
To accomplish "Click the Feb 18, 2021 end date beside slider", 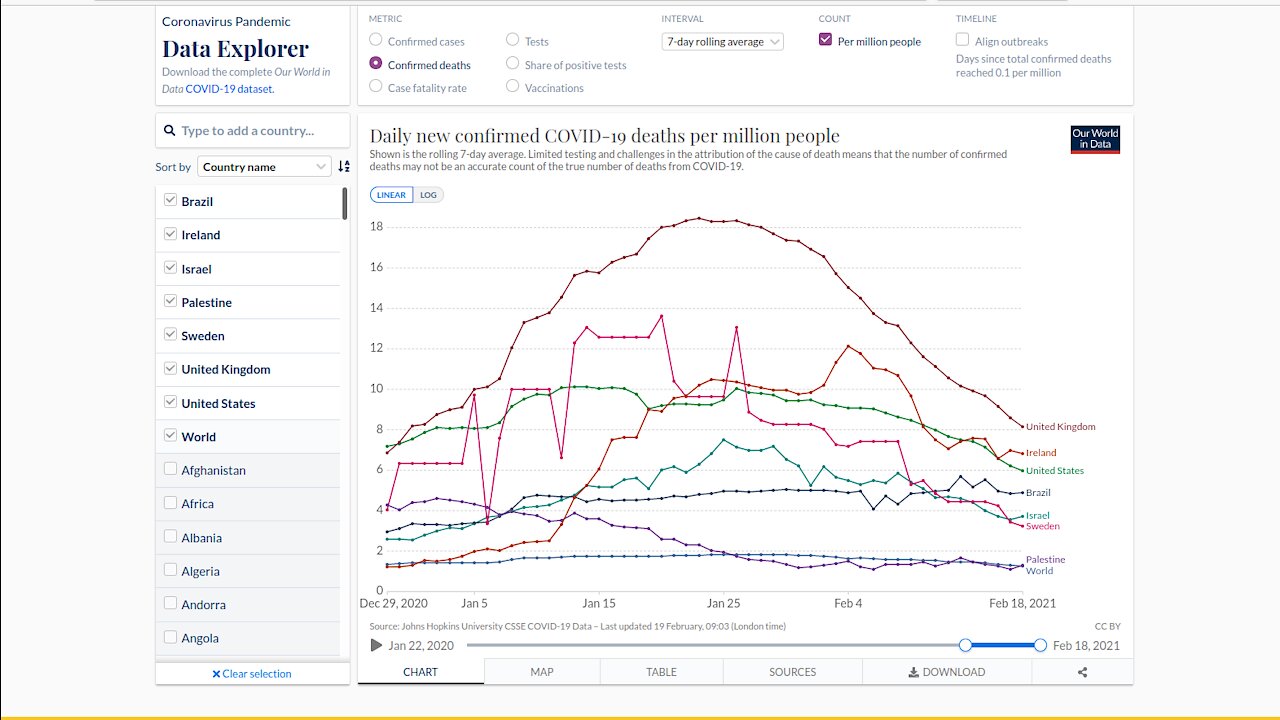I will click(1086, 646).
